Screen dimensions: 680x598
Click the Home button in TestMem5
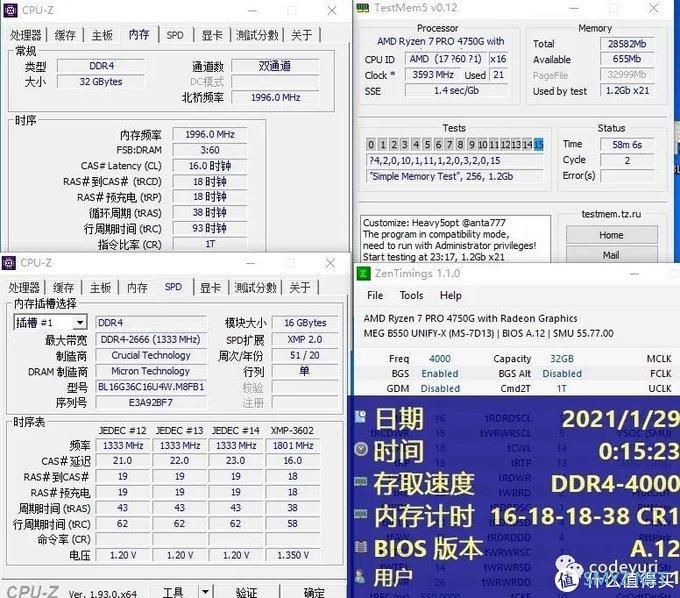(611, 235)
